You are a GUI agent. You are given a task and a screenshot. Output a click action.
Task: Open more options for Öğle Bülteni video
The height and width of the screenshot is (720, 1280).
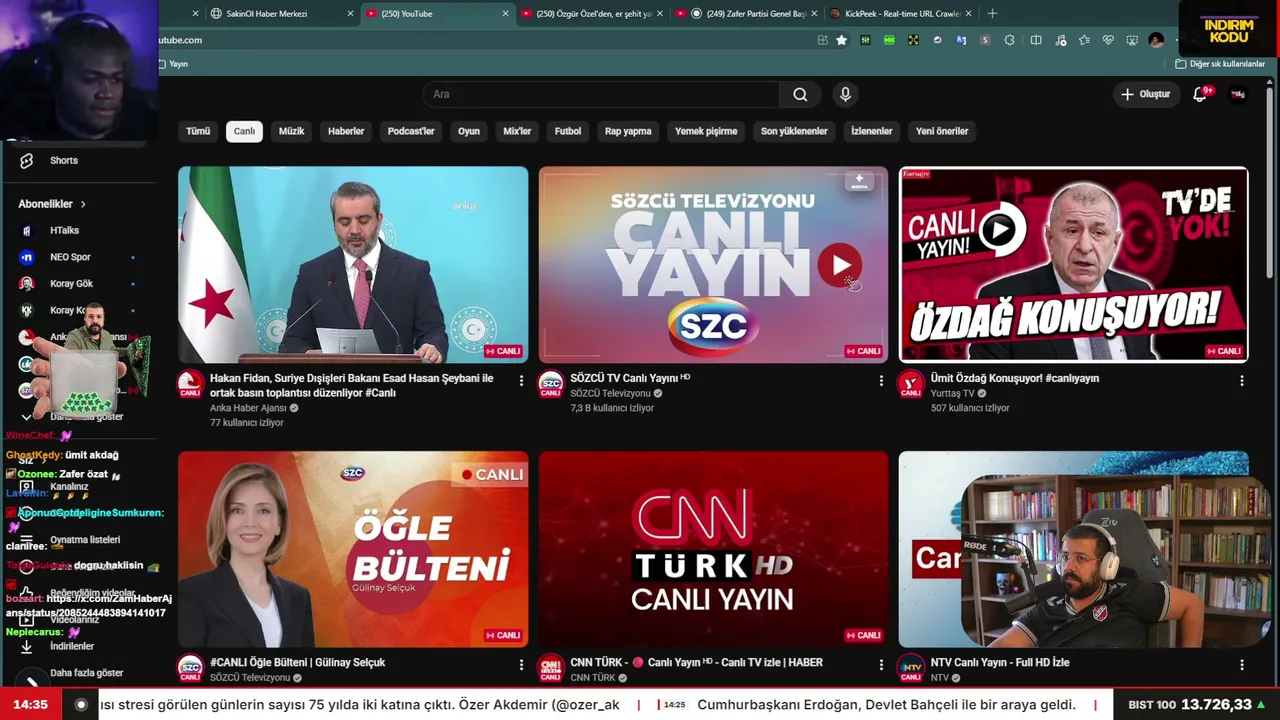[x=521, y=664]
